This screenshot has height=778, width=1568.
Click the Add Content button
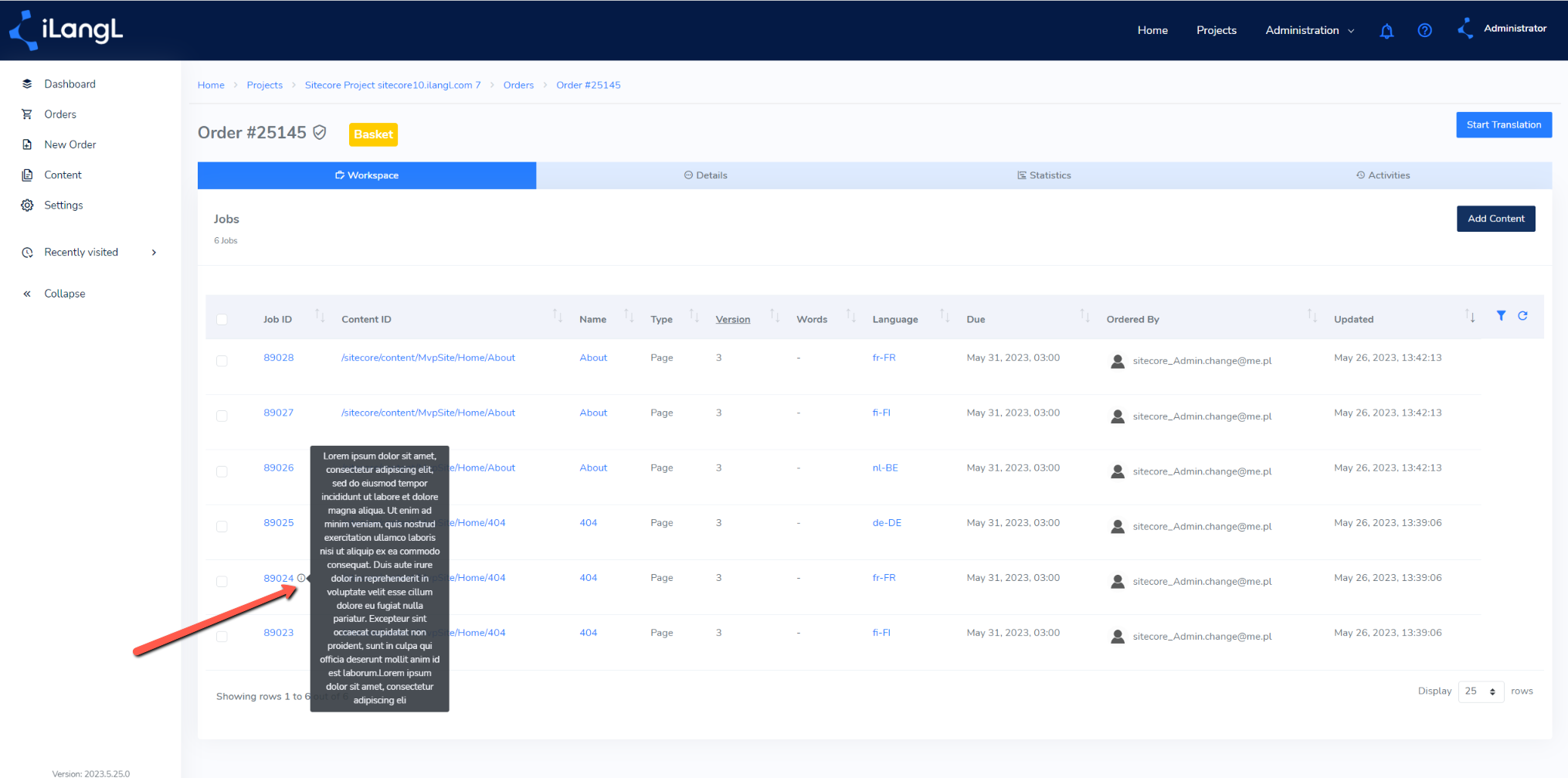(x=1496, y=219)
